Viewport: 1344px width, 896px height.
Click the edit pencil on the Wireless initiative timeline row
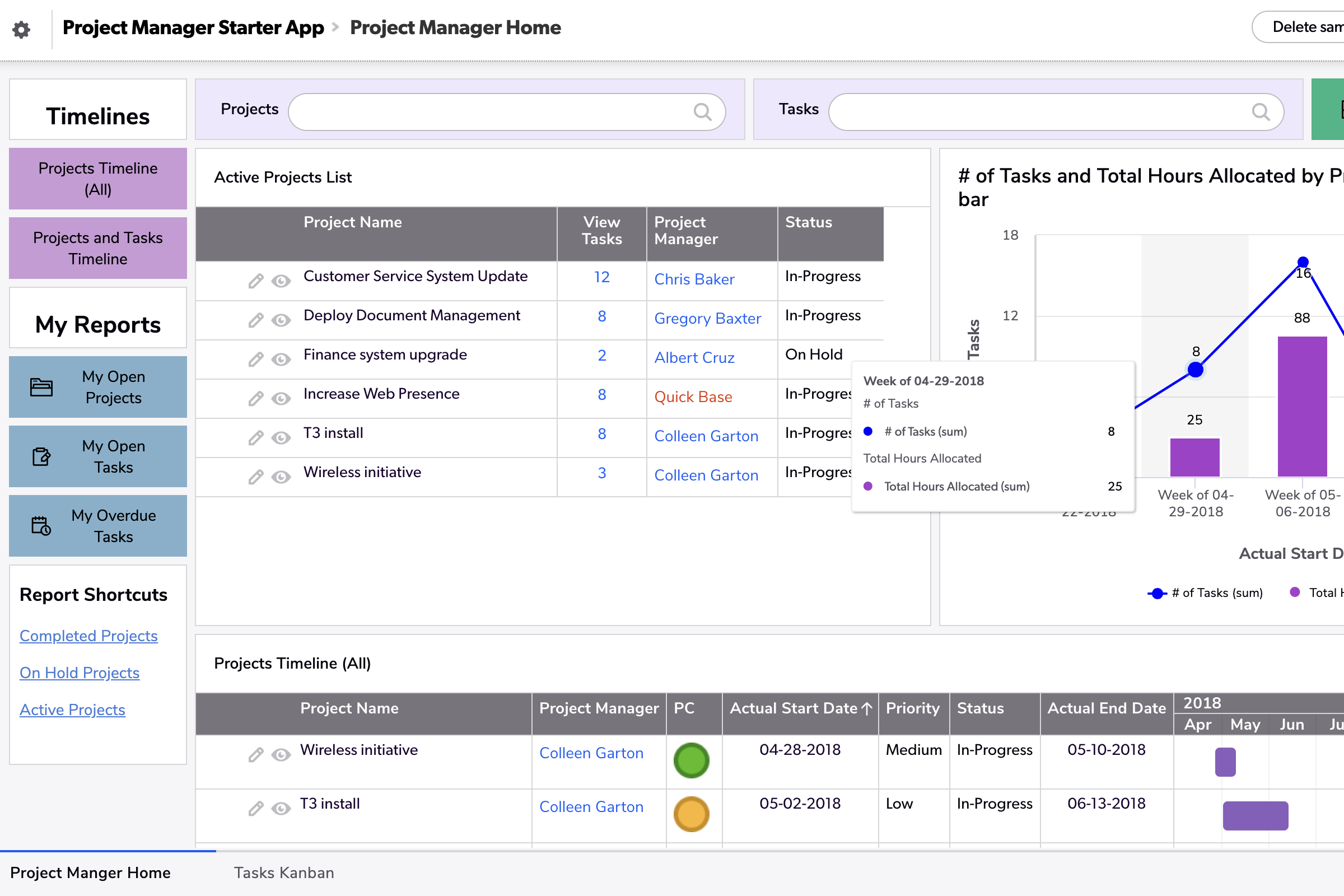click(255, 754)
